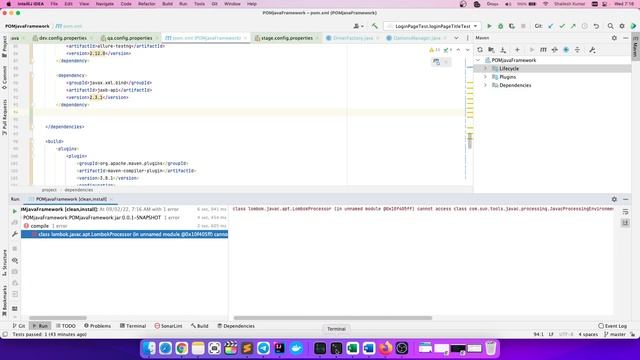Expand the Plugins node in Maven
Viewport: 640px width, 360px height.
pos(486,77)
